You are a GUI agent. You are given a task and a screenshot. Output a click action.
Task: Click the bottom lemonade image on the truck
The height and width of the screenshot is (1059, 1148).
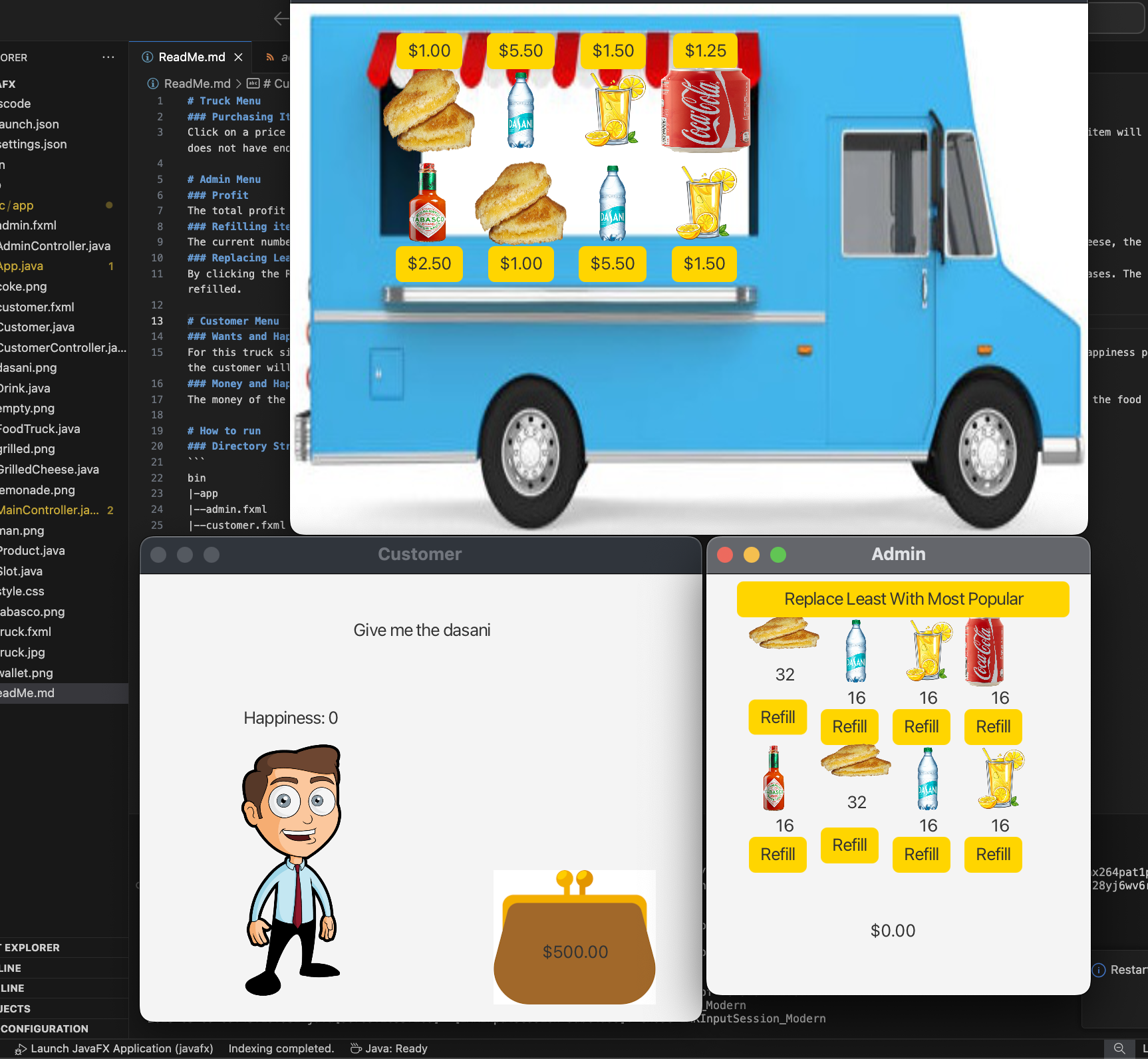click(706, 202)
